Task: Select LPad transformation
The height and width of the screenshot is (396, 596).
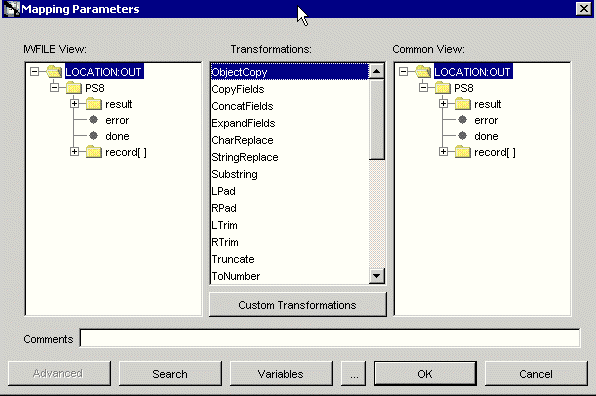Action: [x=290, y=191]
